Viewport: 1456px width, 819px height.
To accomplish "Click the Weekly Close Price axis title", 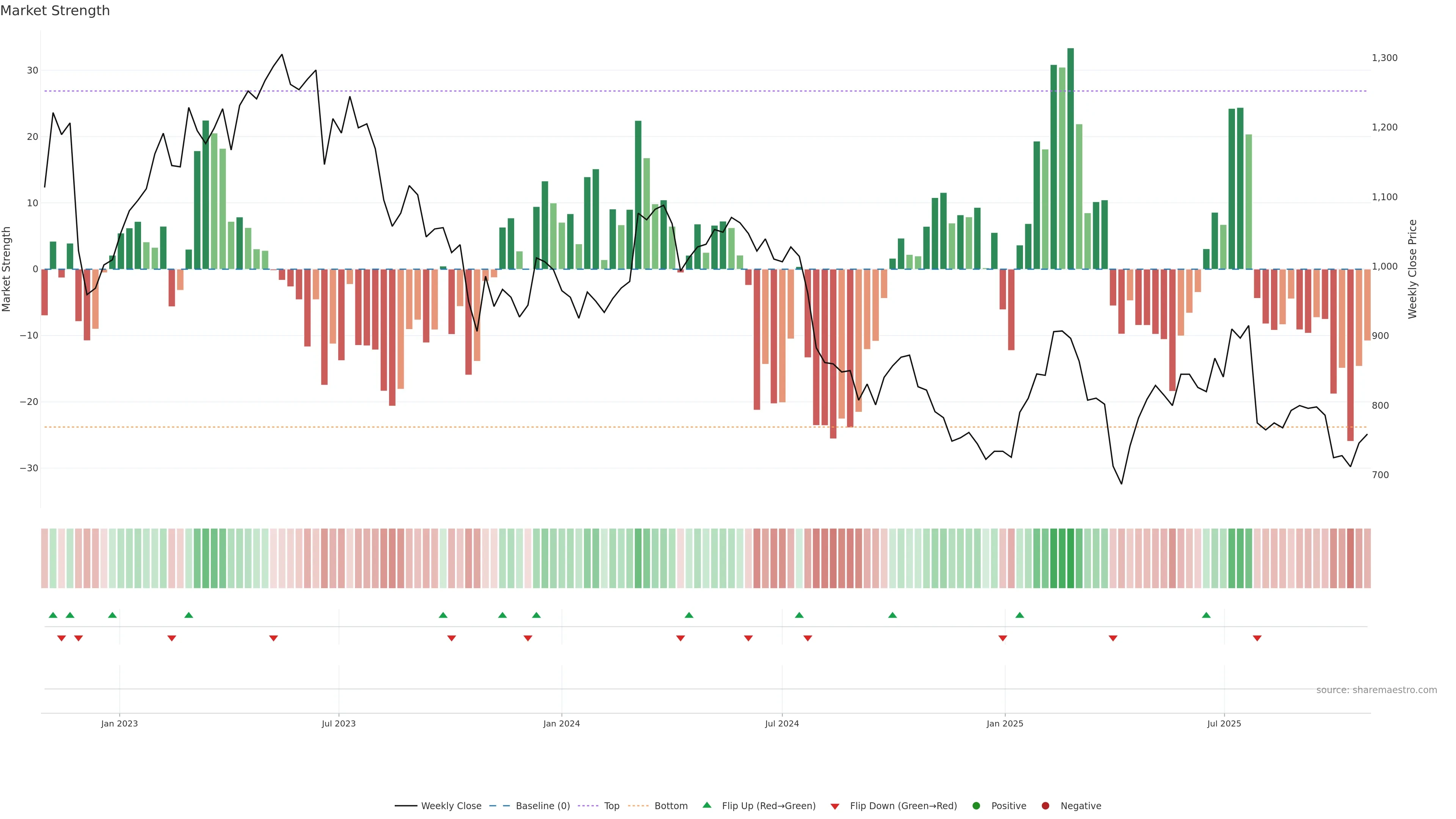I will point(1412,269).
